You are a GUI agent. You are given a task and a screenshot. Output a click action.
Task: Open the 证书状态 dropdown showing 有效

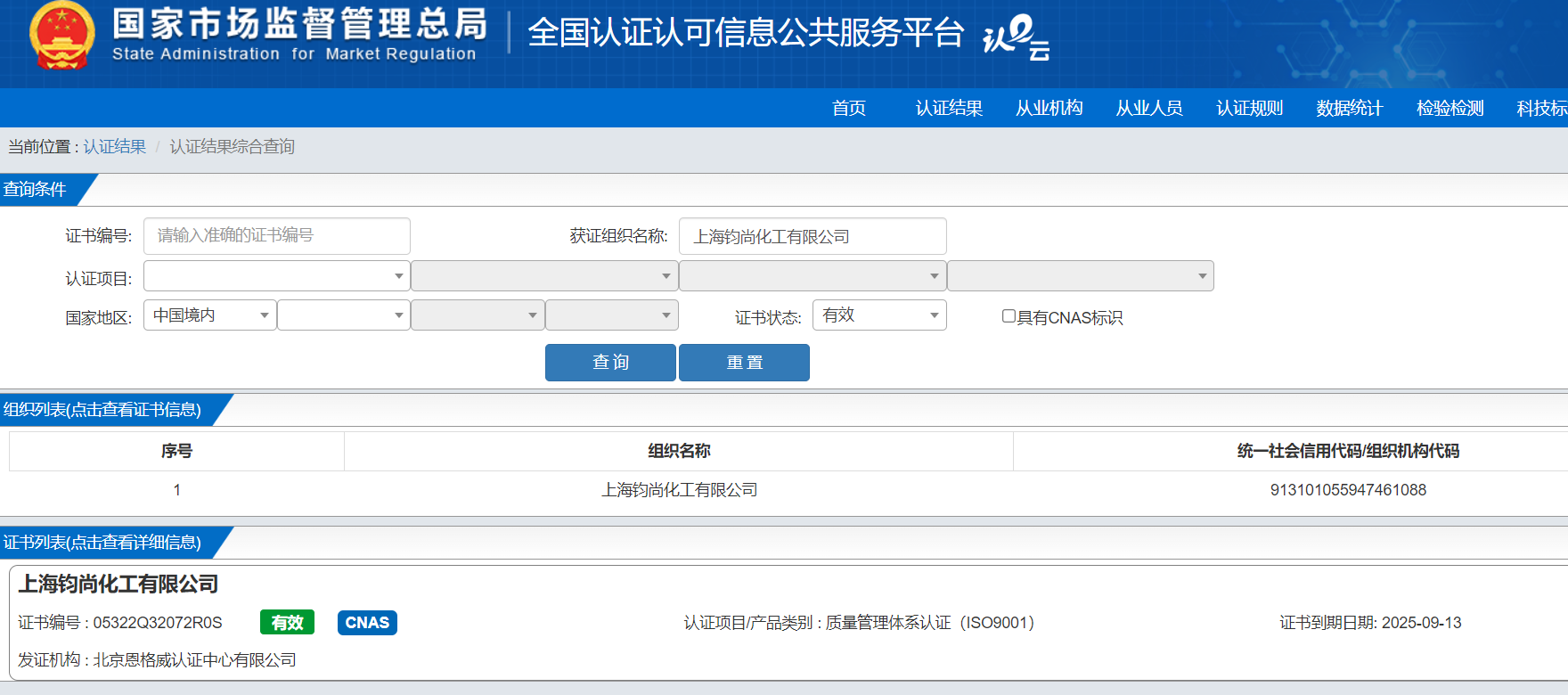(x=879, y=315)
